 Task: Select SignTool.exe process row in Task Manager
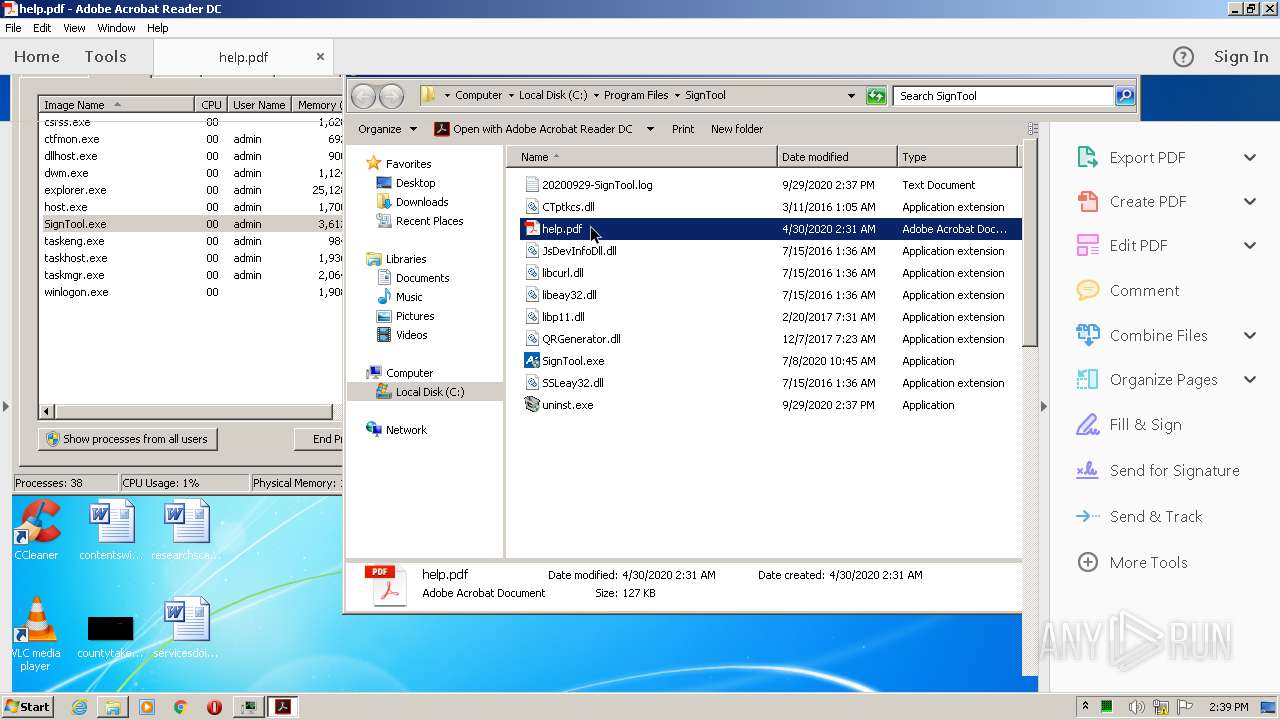[x=190, y=224]
